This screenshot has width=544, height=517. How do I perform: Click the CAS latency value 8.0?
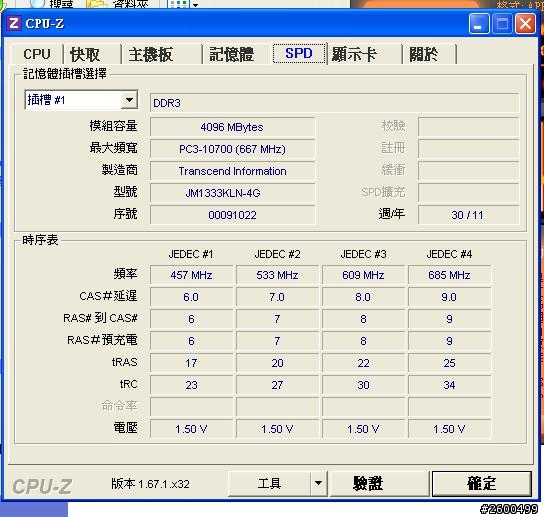[363, 297]
